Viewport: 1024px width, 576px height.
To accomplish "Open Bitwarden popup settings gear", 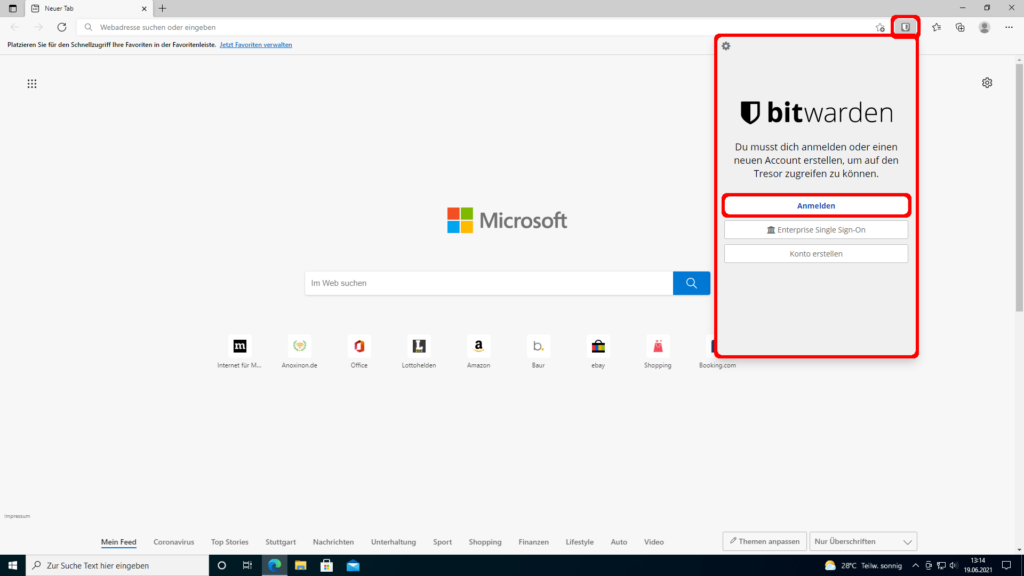I will tap(726, 46).
